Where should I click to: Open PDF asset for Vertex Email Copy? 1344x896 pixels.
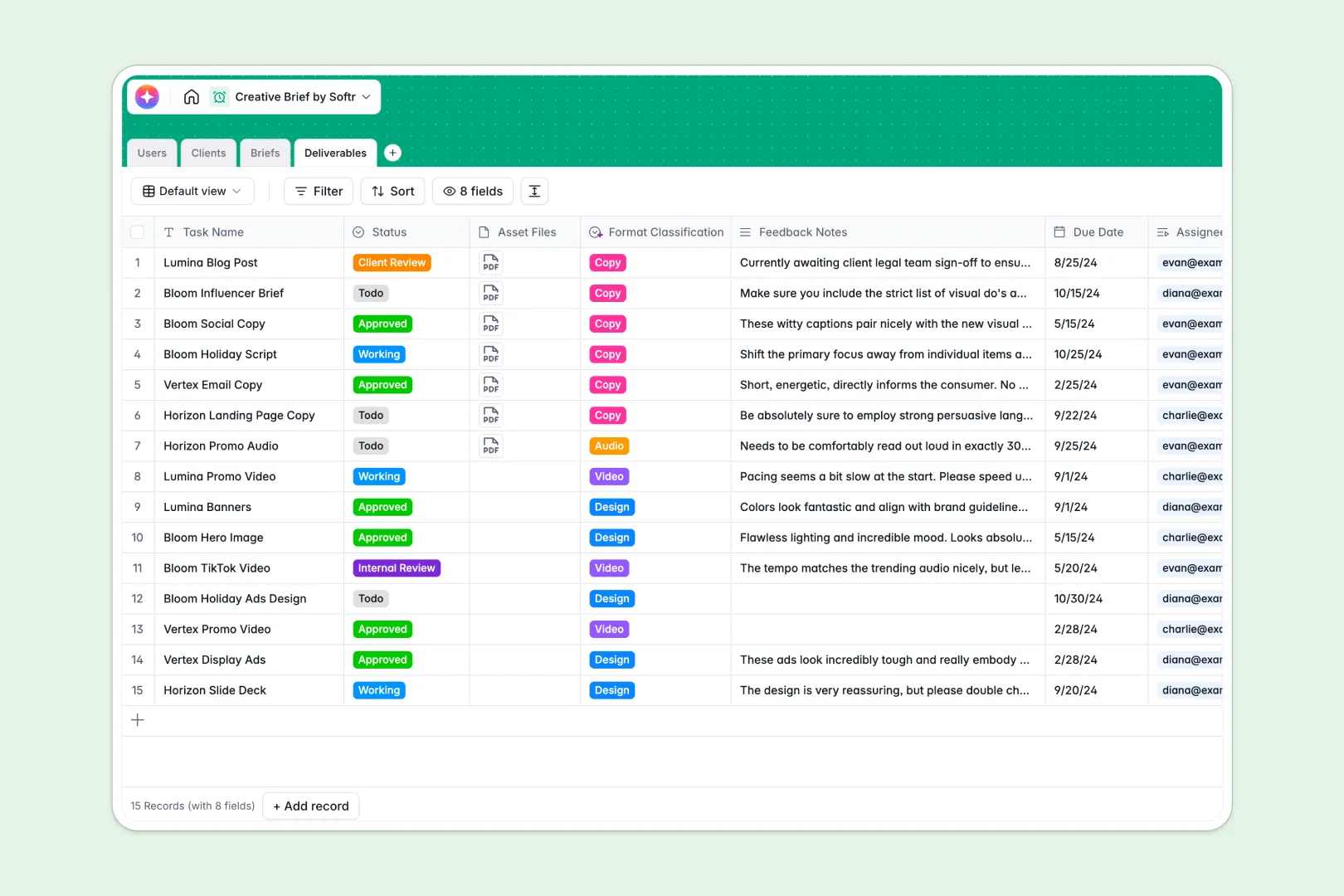[491, 385]
